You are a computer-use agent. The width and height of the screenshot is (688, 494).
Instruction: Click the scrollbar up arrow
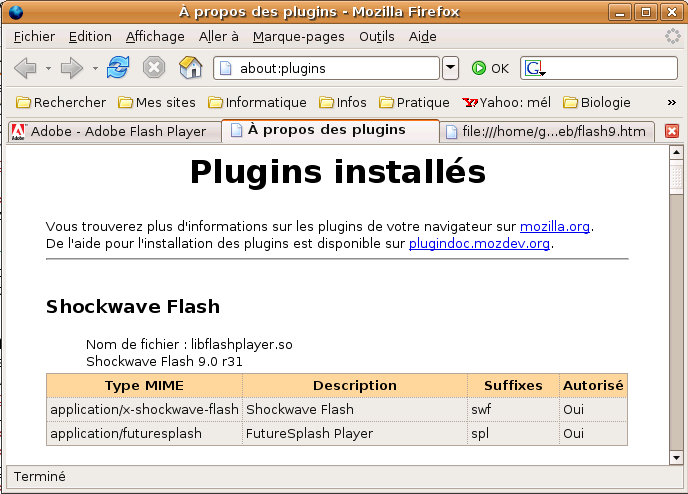point(676,152)
